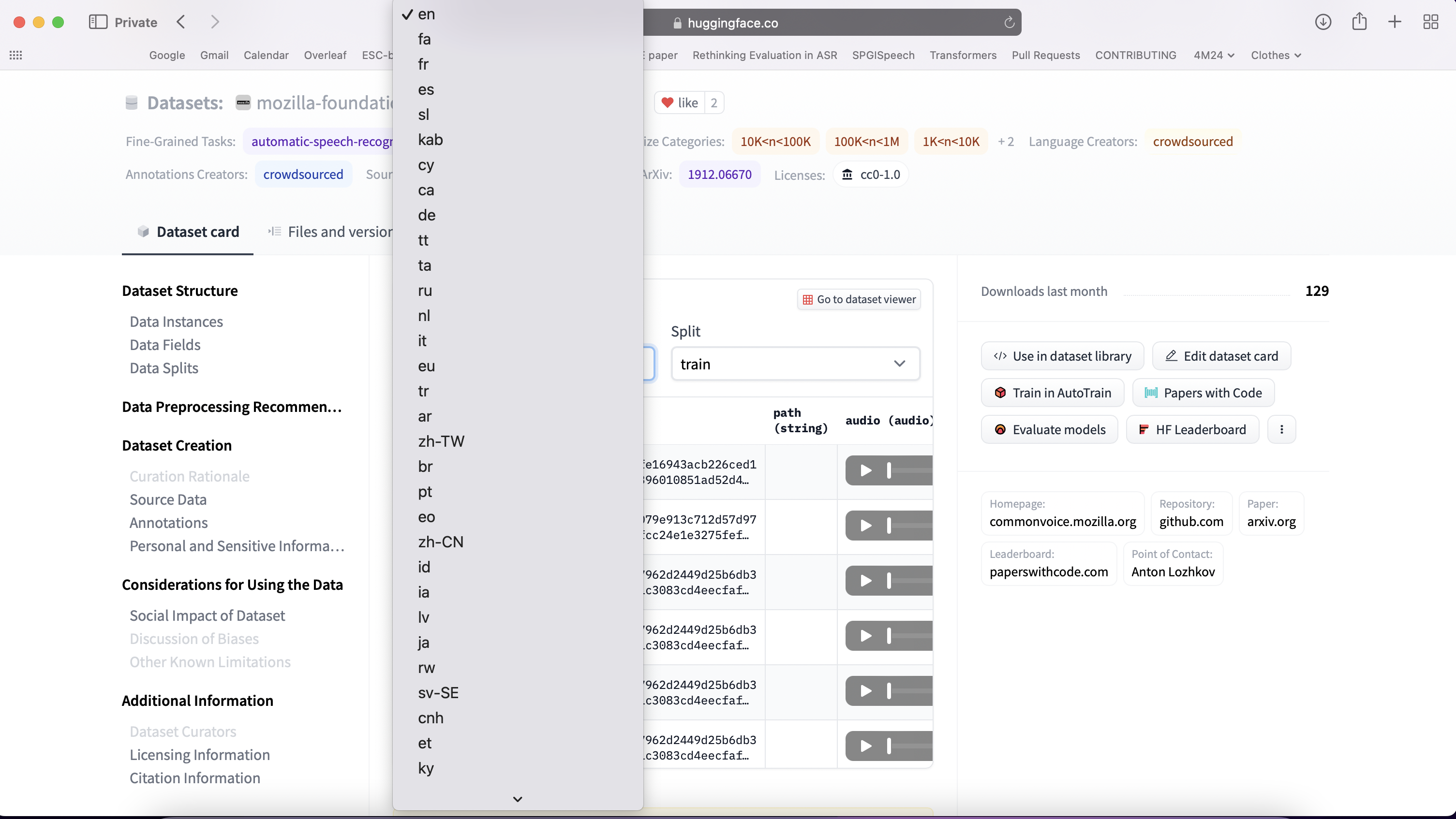
Task: Expand the Clothes bookmarks folder
Action: pos(1276,55)
